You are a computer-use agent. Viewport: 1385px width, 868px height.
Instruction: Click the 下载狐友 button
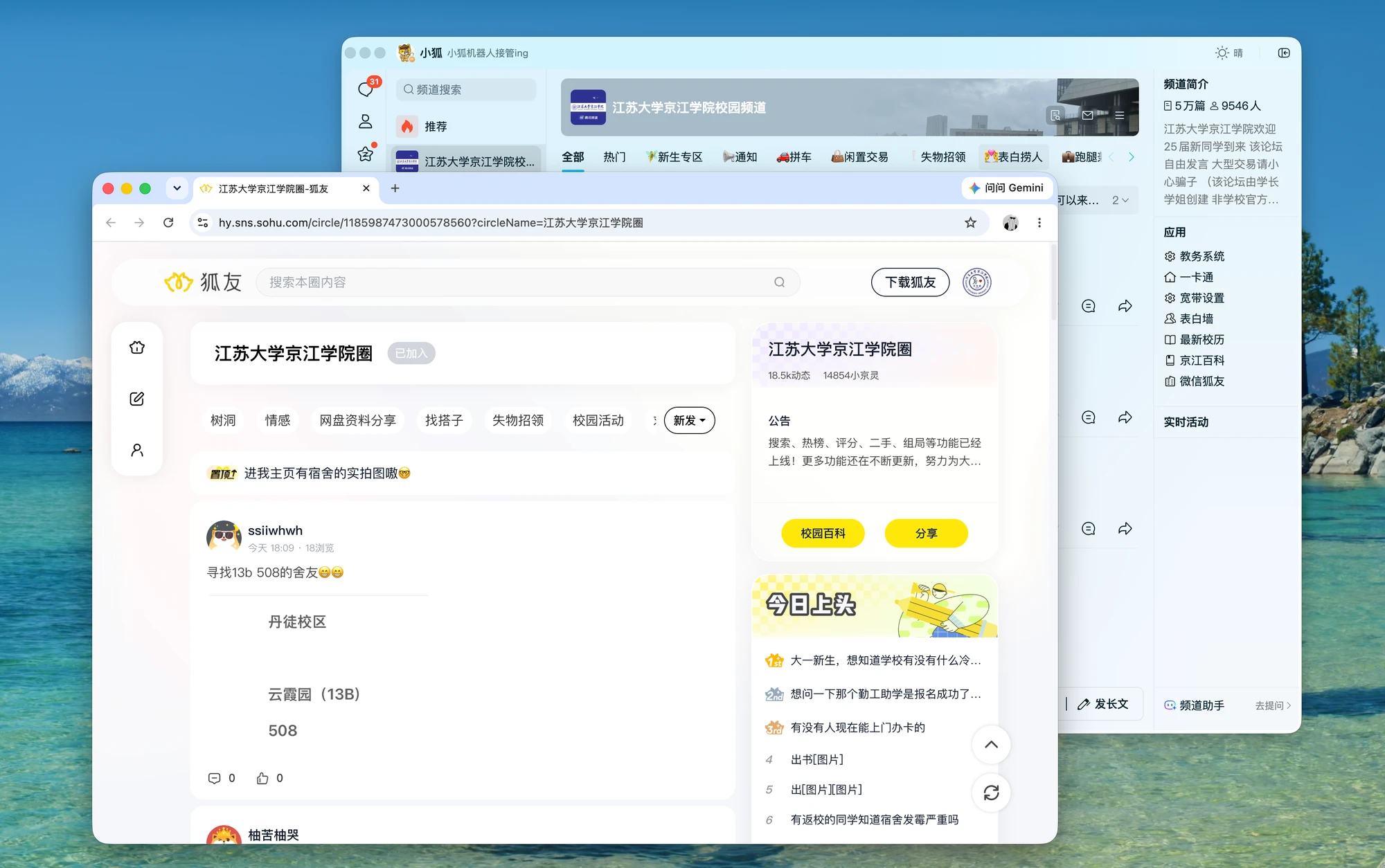click(x=910, y=282)
